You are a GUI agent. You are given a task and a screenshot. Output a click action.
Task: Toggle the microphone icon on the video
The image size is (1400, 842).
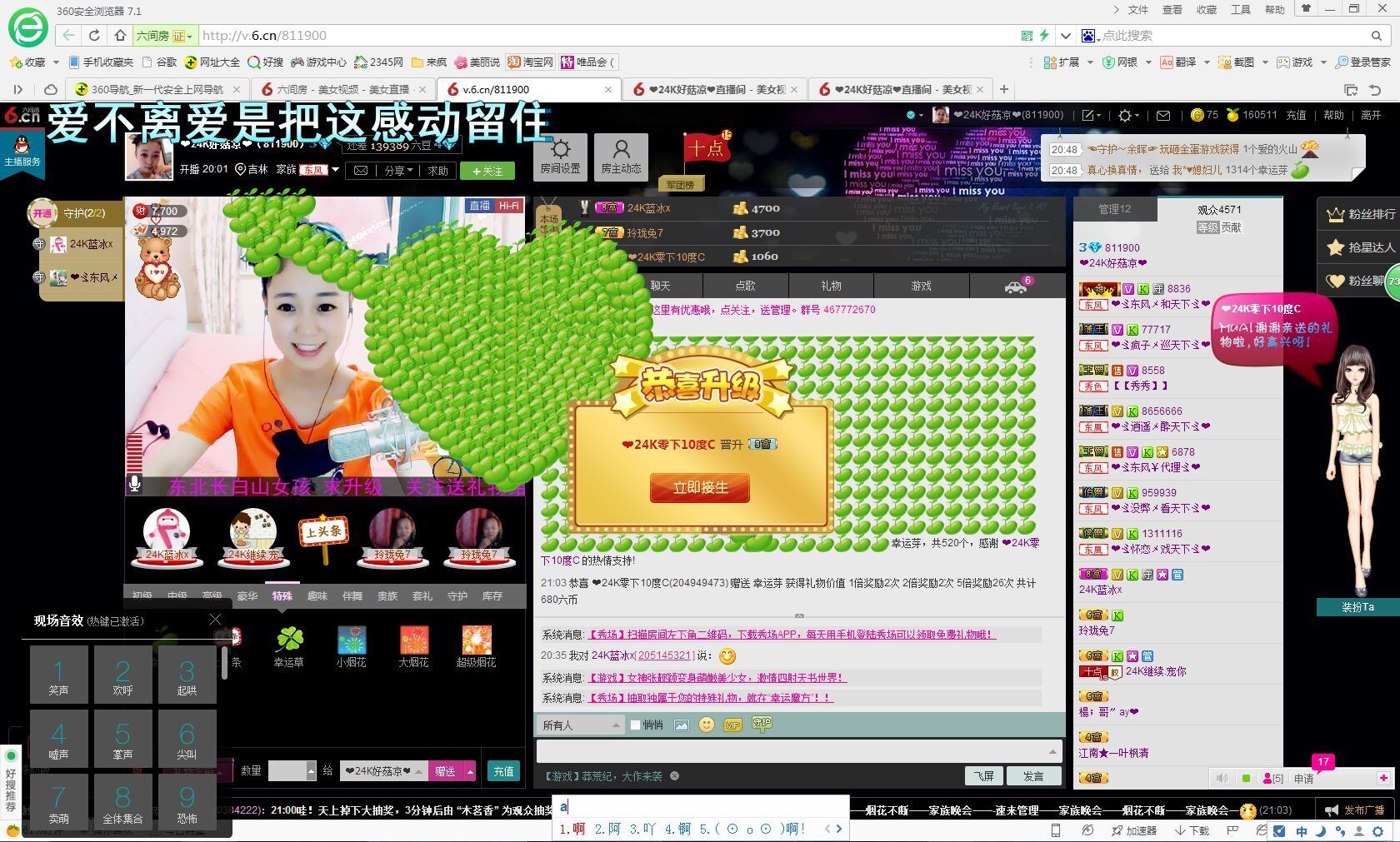click(x=135, y=484)
